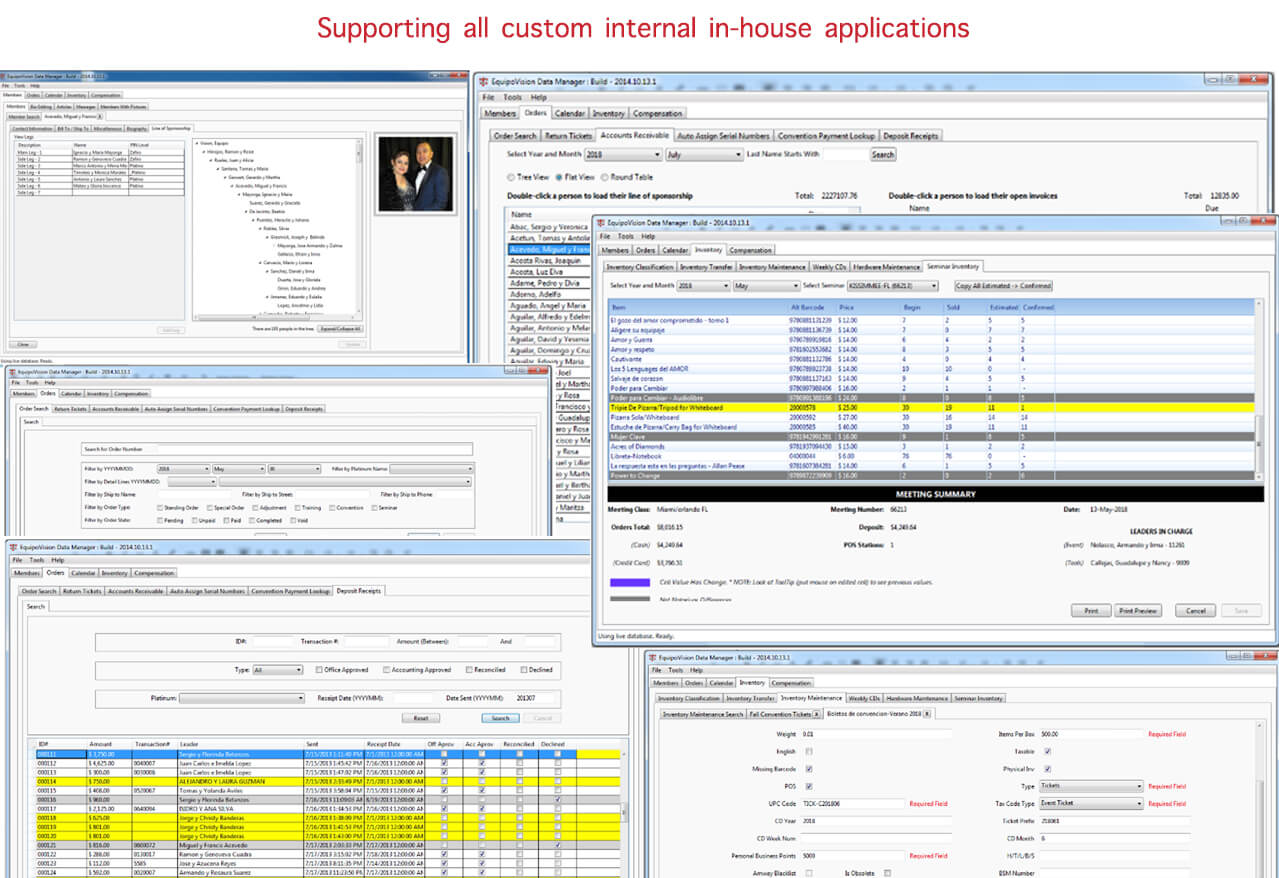Image resolution: width=1279 pixels, height=878 pixels.
Task: Click the gray legend swatch below purple
Action: (x=631, y=599)
